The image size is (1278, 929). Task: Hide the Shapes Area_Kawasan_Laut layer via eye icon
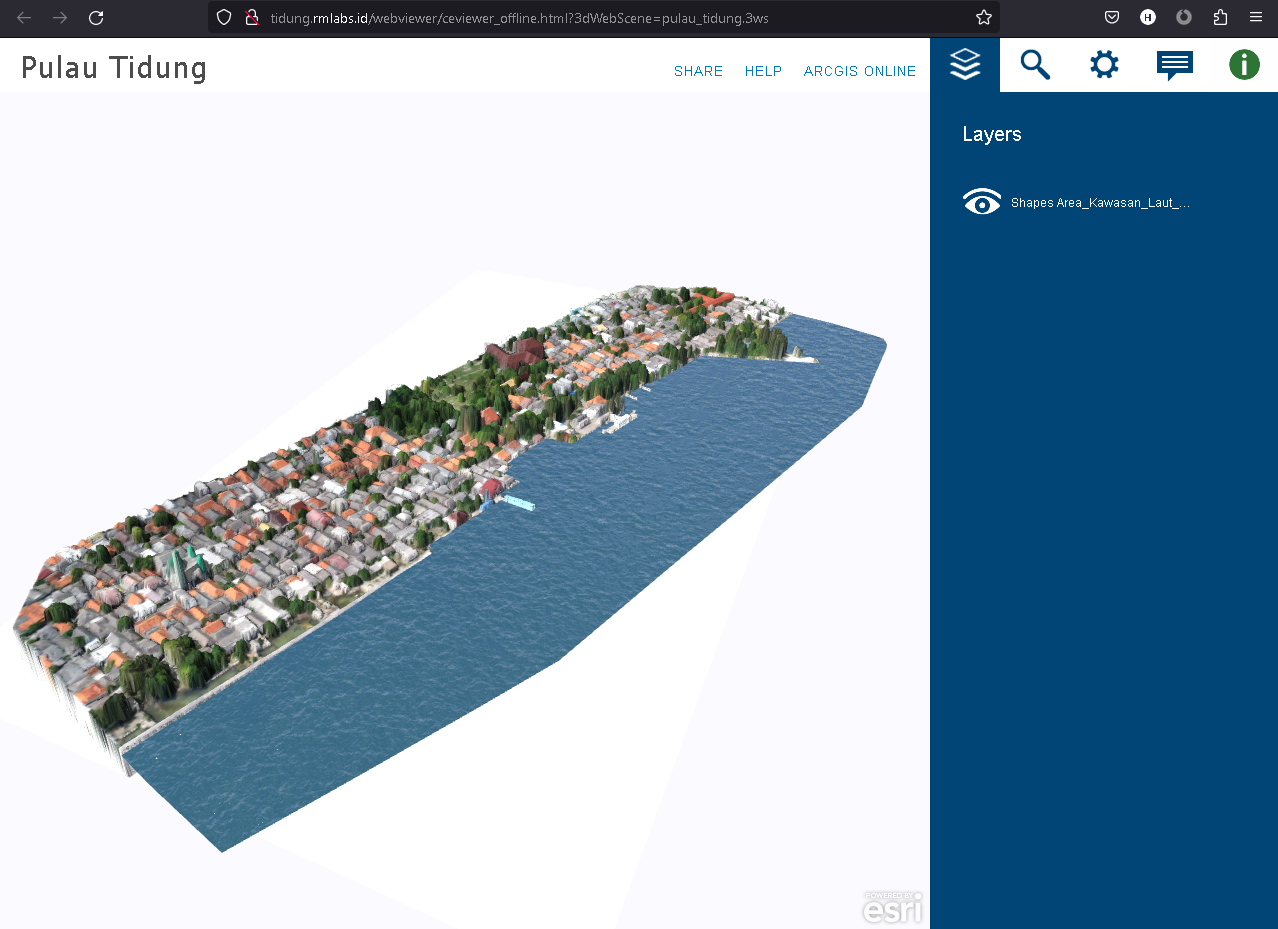coord(981,202)
